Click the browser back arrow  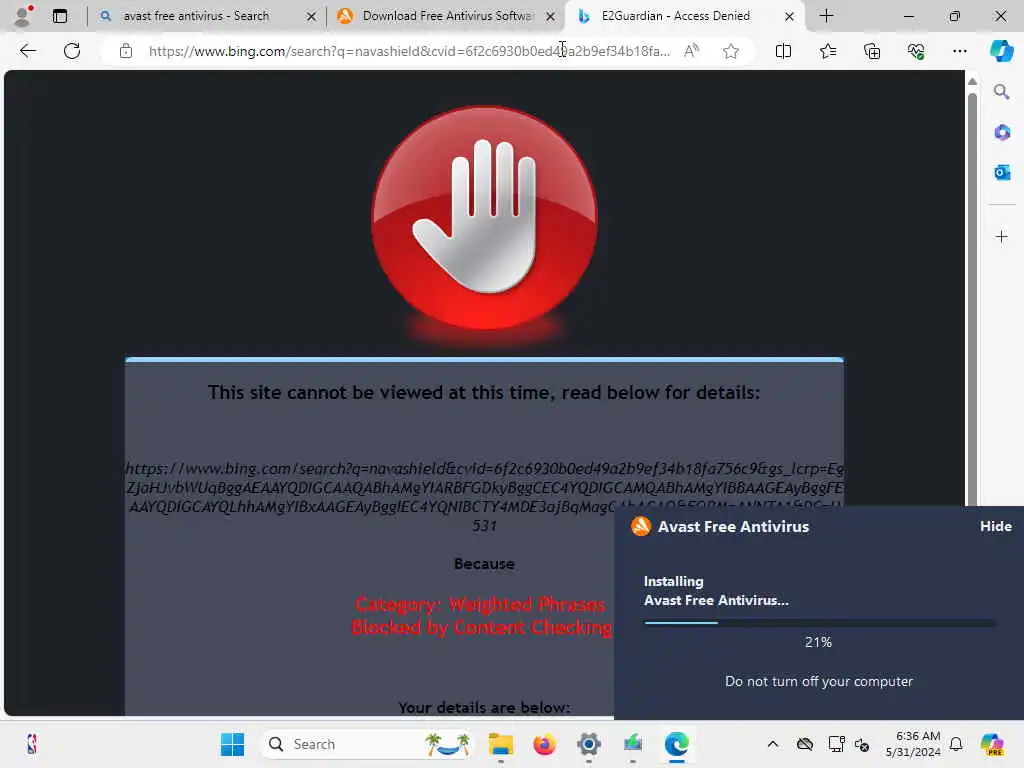[x=27, y=51]
